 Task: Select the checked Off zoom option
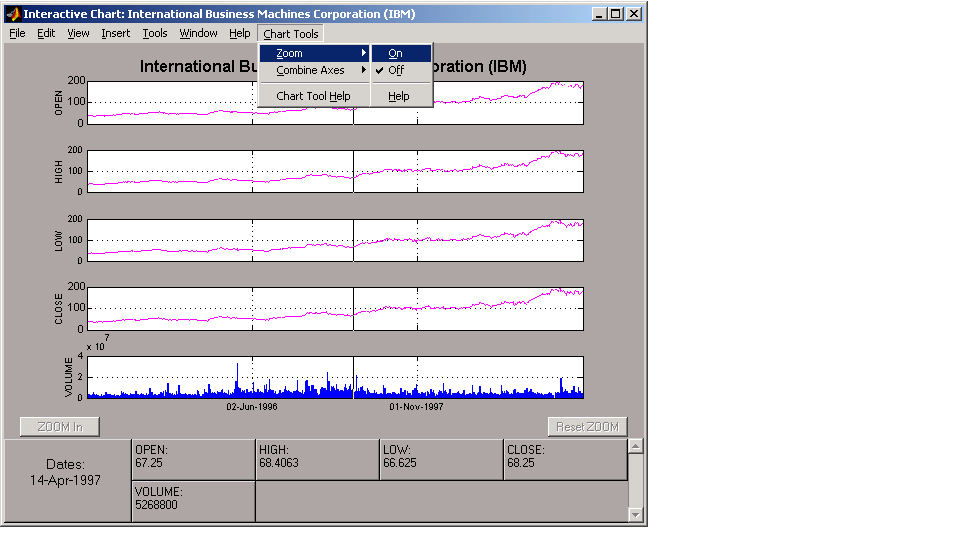click(401, 70)
